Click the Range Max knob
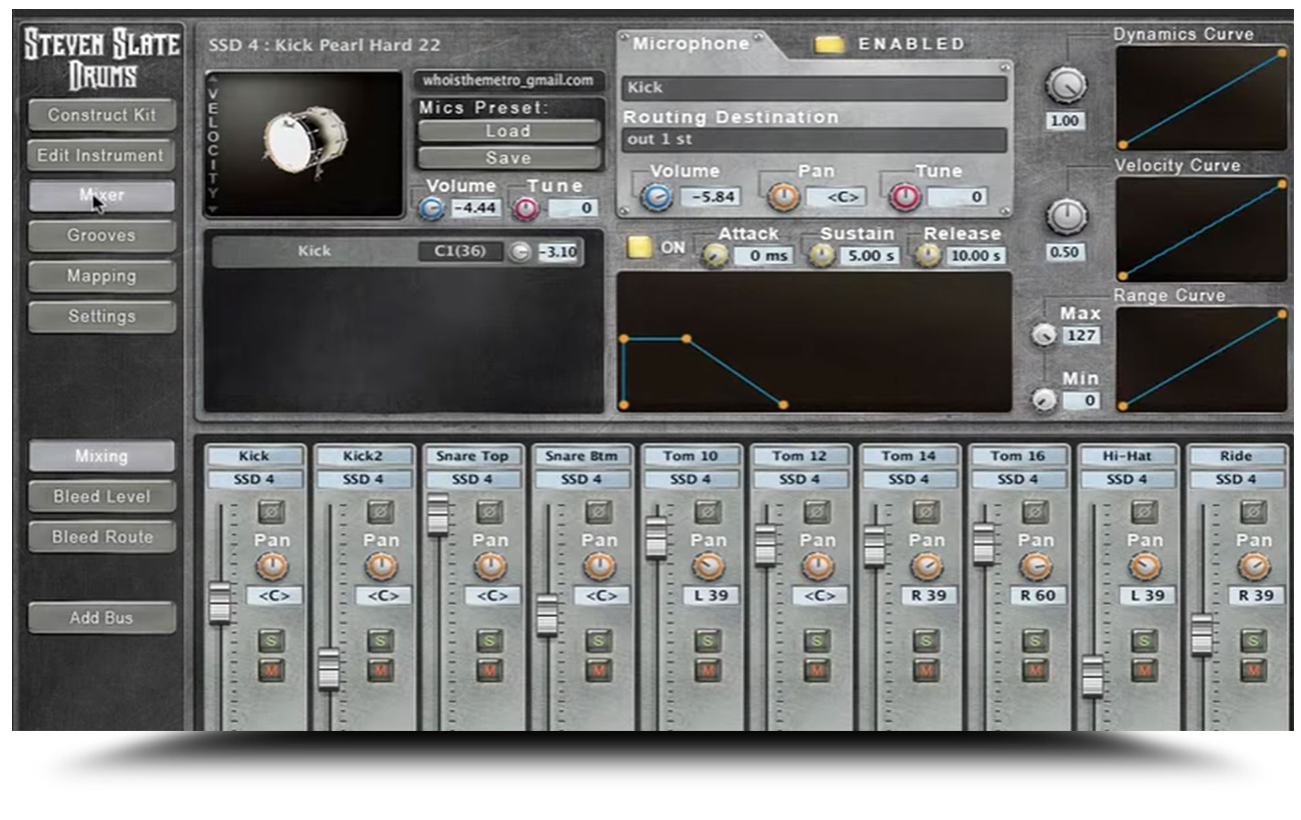The height and width of the screenshot is (820, 1301). pos(1045,336)
